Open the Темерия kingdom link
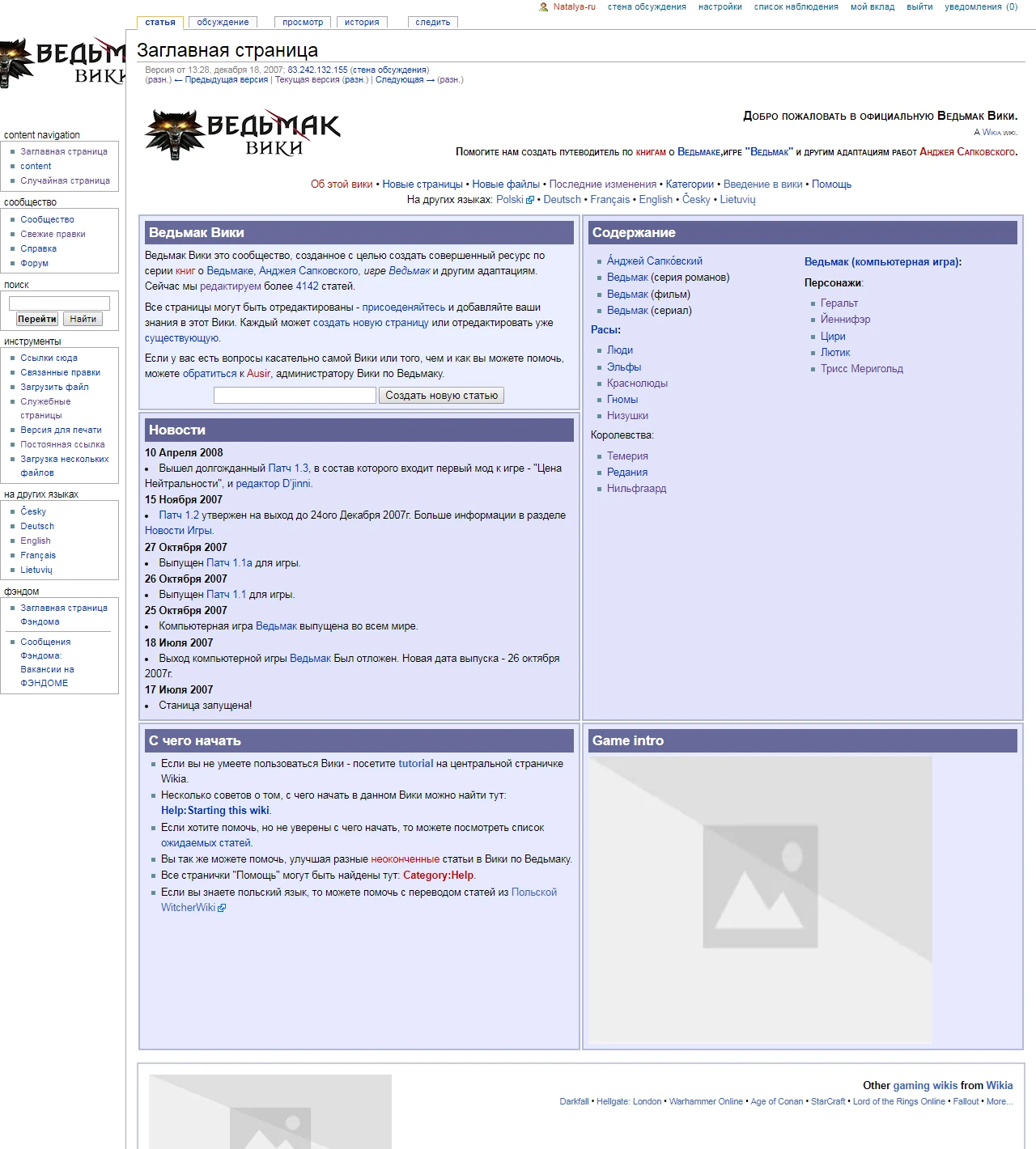Viewport: 1036px width, 1149px height. [x=628, y=456]
